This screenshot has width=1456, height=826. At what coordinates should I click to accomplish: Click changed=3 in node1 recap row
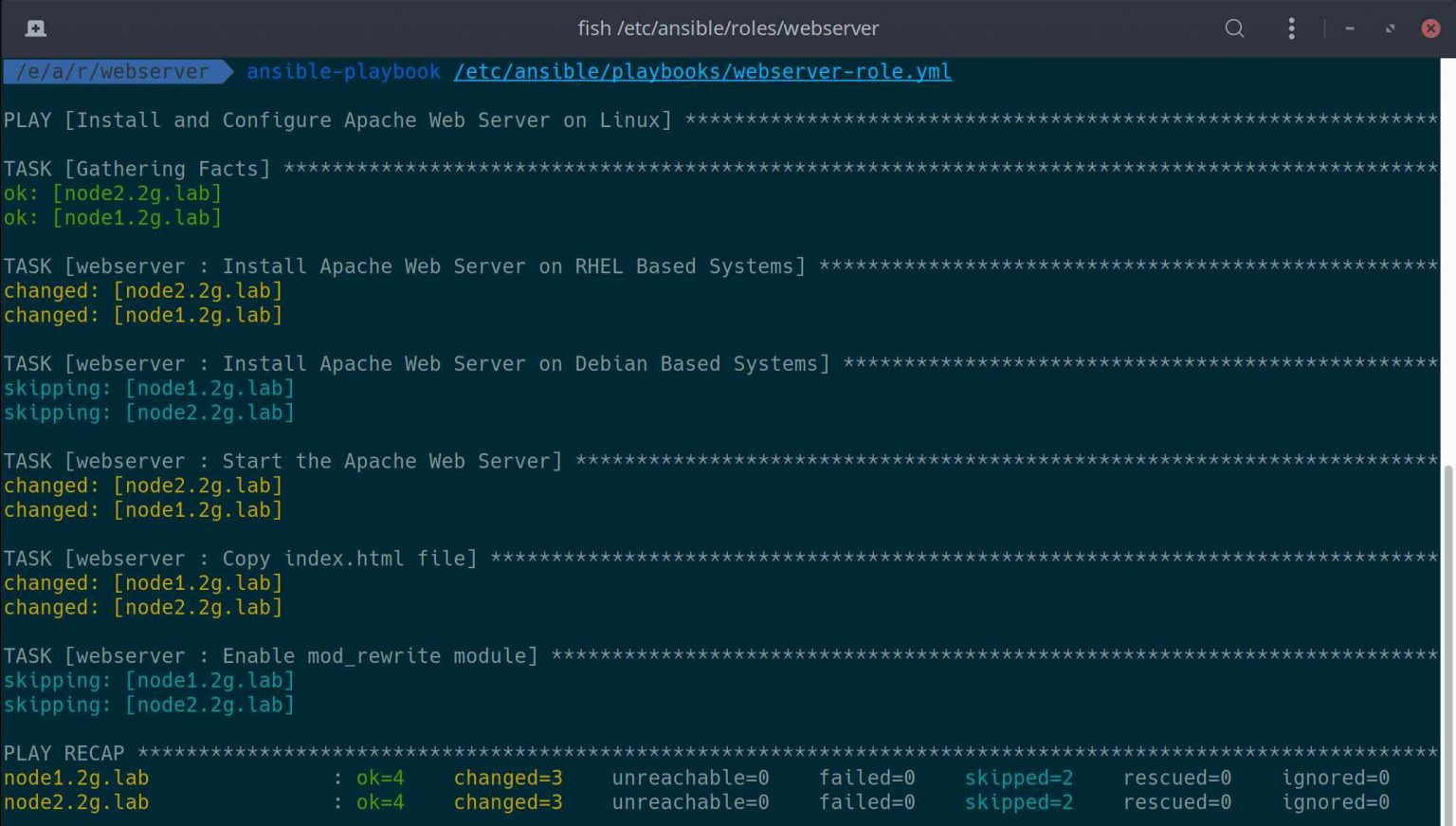tap(508, 778)
